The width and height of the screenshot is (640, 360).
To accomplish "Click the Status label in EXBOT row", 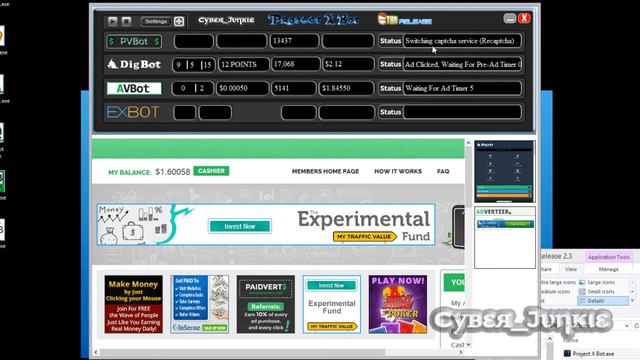I will pyautogui.click(x=391, y=112).
